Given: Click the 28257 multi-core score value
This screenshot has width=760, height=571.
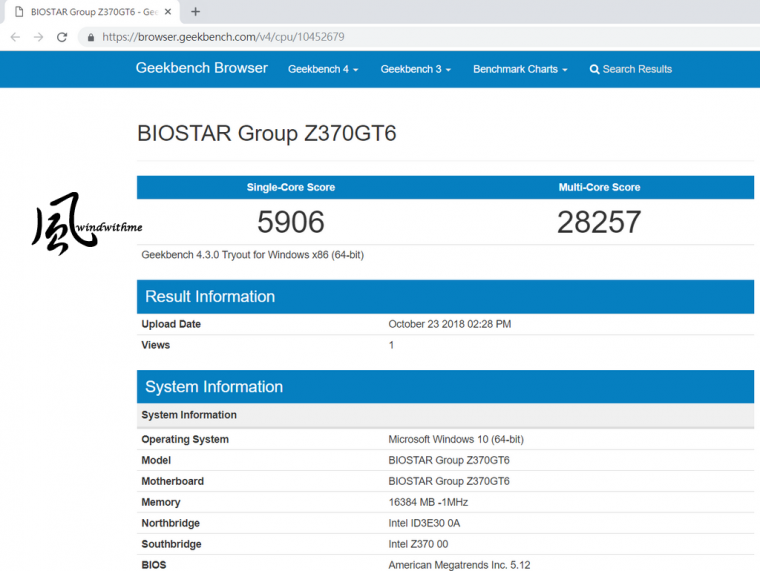Looking at the screenshot, I should (x=599, y=222).
